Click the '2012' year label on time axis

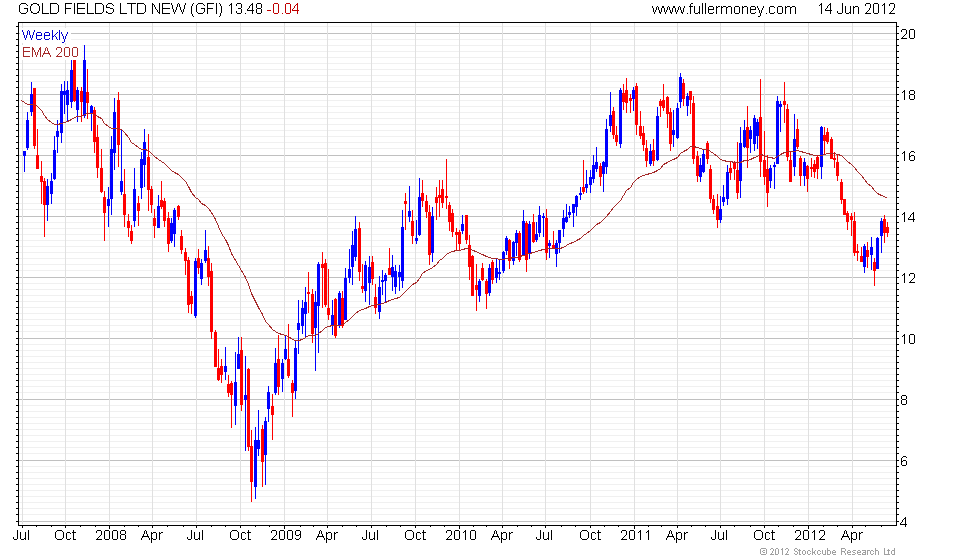coord(810,536)
